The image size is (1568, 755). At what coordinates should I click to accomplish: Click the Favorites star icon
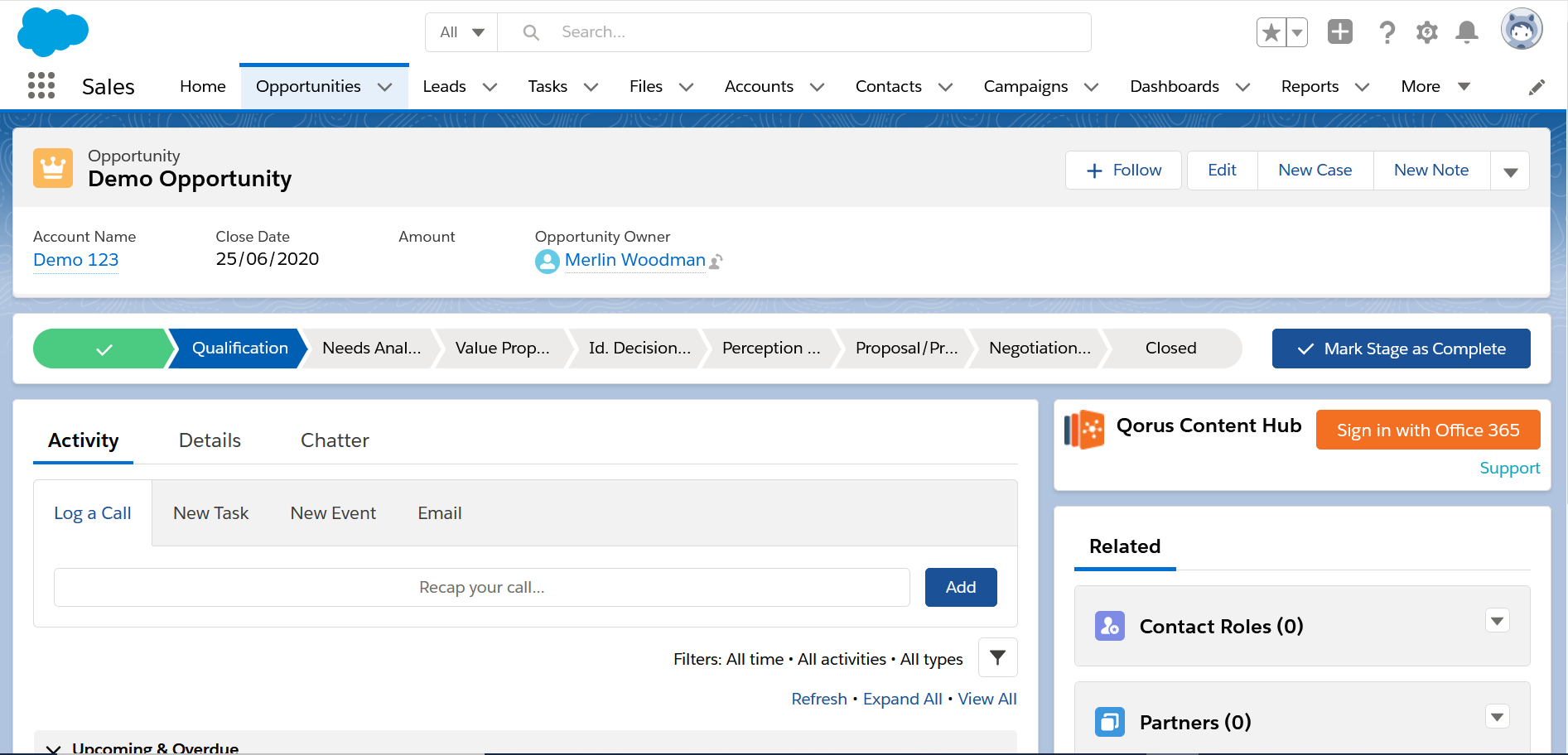pyautogui.click(x=1271, y=33)
